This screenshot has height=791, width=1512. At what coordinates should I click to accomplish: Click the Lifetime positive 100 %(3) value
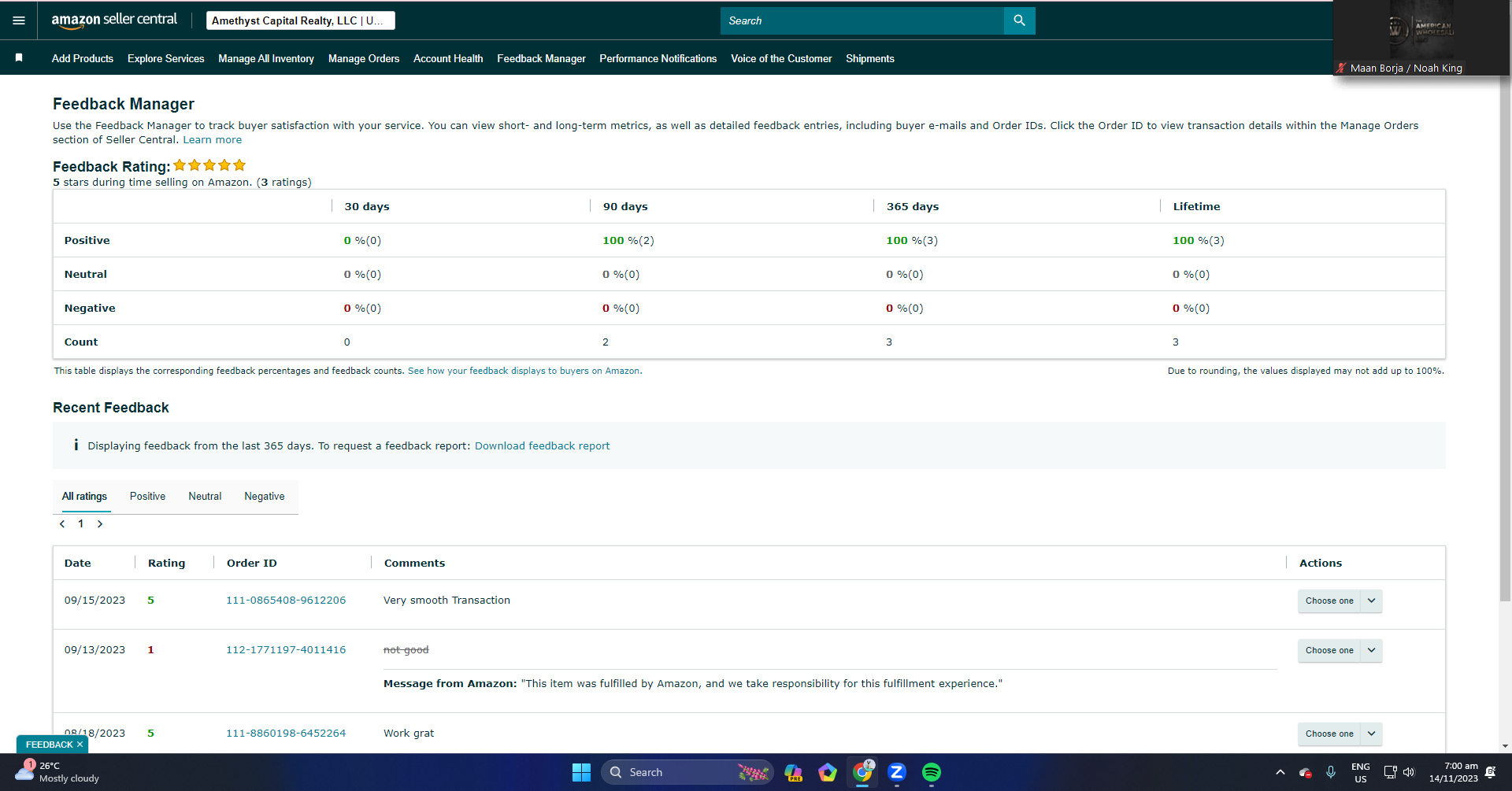[1199, 240]
